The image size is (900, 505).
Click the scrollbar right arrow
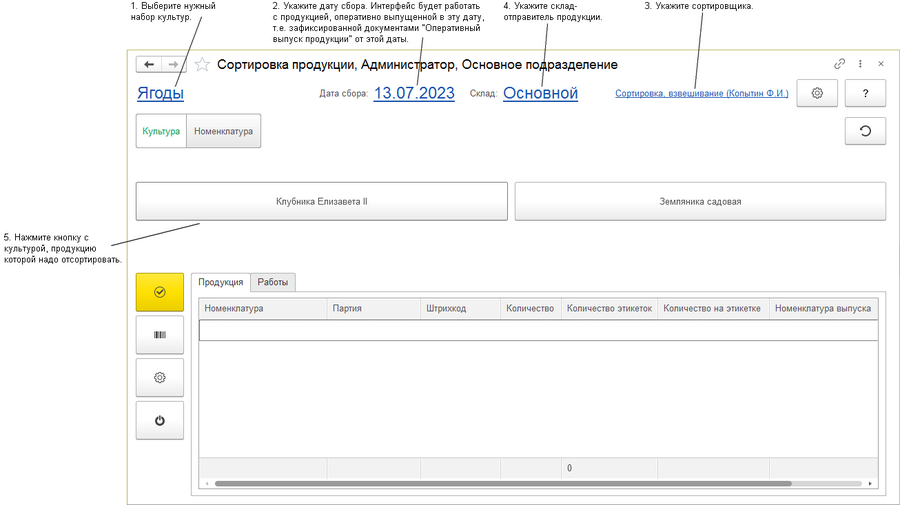click(x=870, y=484)
